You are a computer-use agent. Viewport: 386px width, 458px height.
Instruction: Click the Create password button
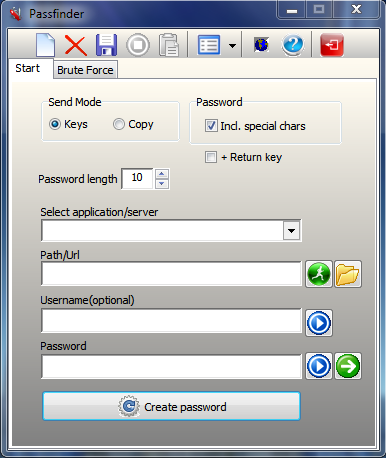[x=171, y=406]
